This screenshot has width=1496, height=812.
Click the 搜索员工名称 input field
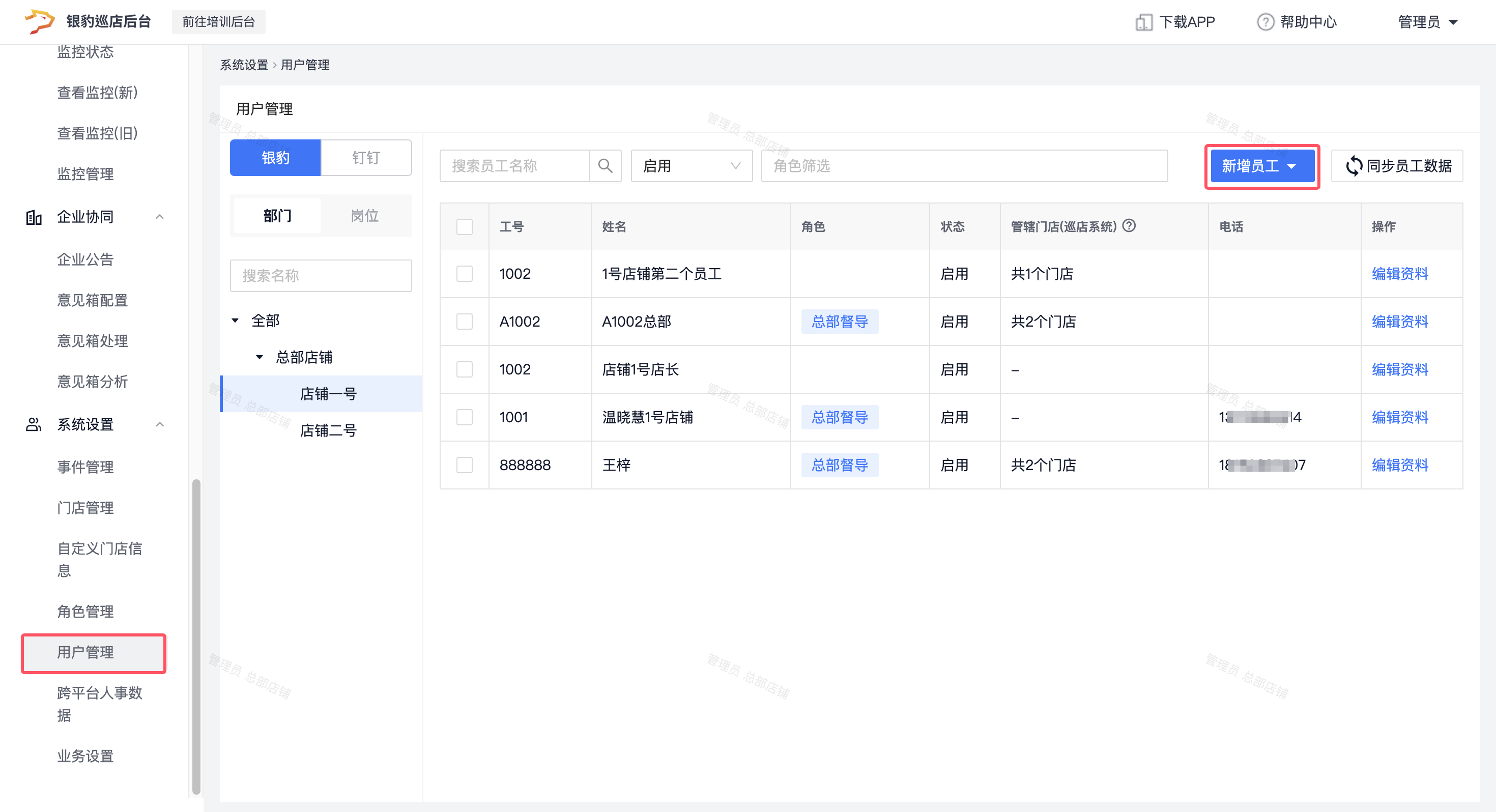514,166
